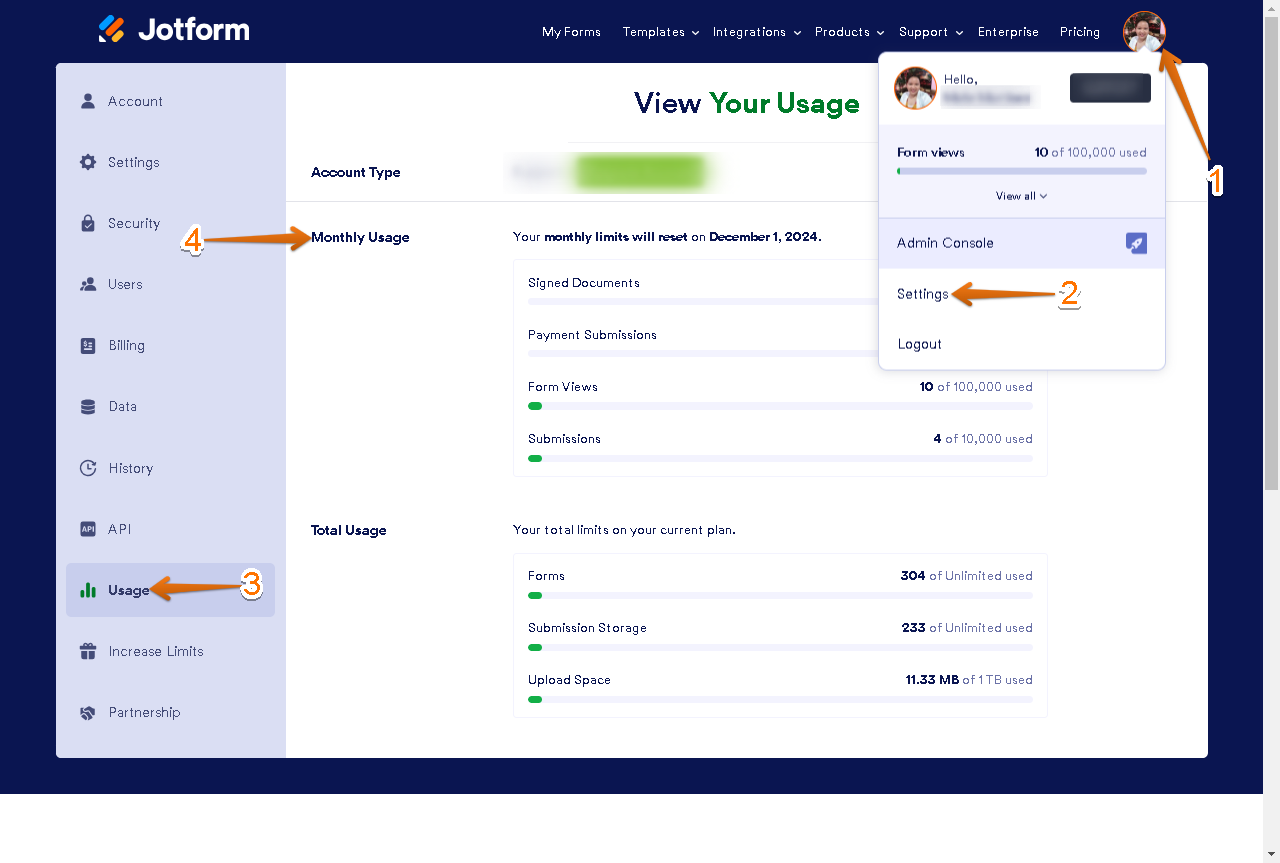
Task: Click the Upload Space progress bar
Action: 780,699
